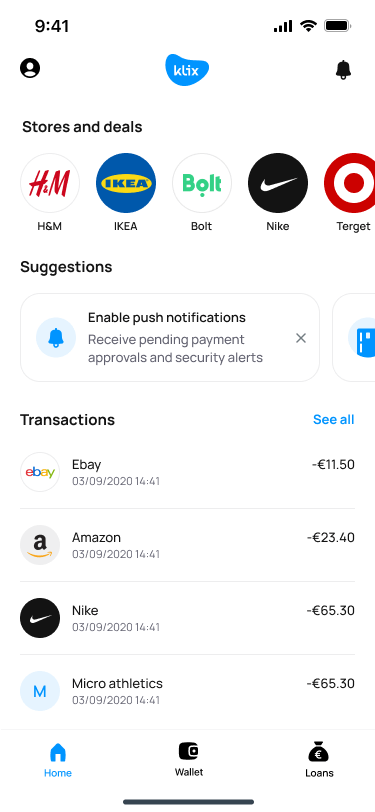Open notifications via the bell icon

(x=343, y=69)
